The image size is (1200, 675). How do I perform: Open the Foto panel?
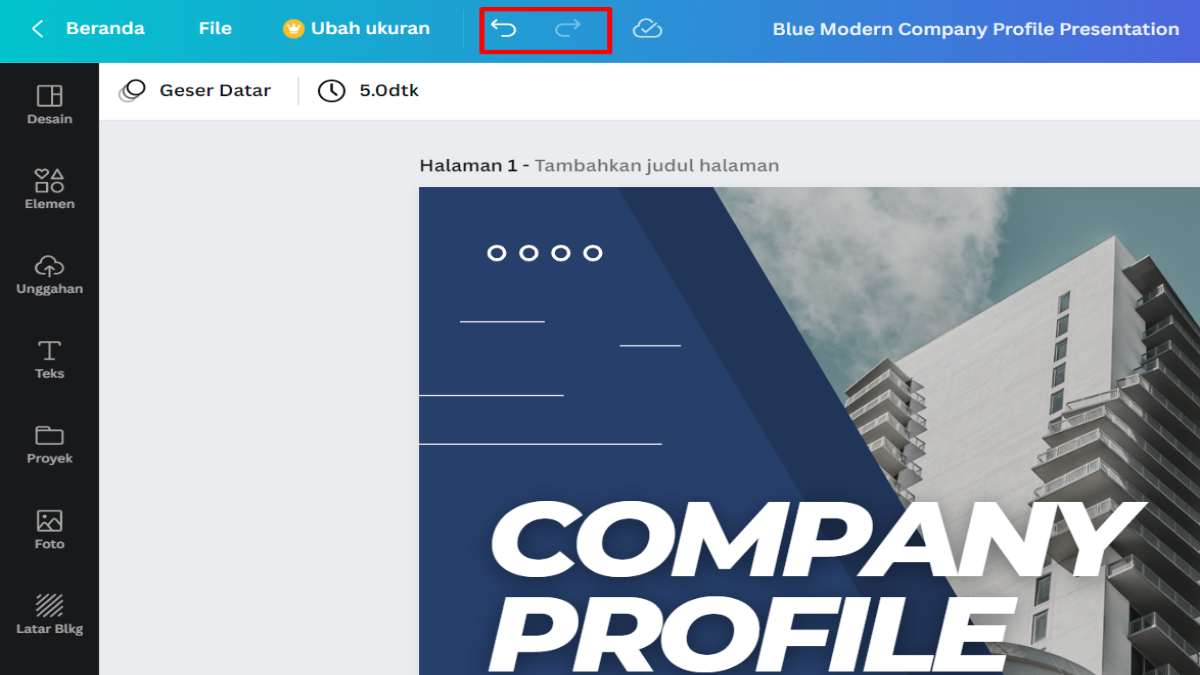coord(49,529)
